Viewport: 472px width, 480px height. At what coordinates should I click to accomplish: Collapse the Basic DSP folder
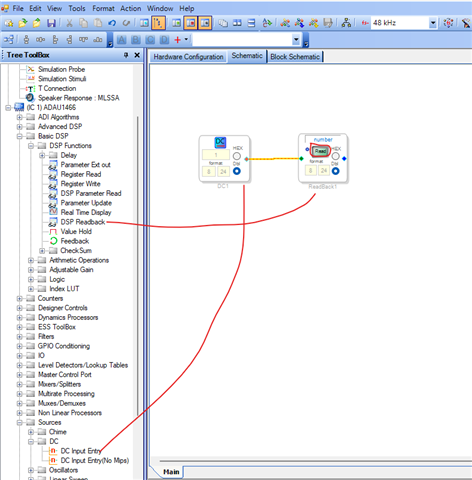(19, 136)
